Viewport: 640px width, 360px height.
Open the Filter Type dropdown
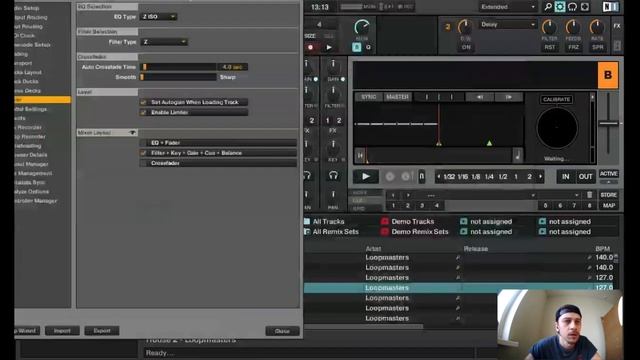[164, 42]
